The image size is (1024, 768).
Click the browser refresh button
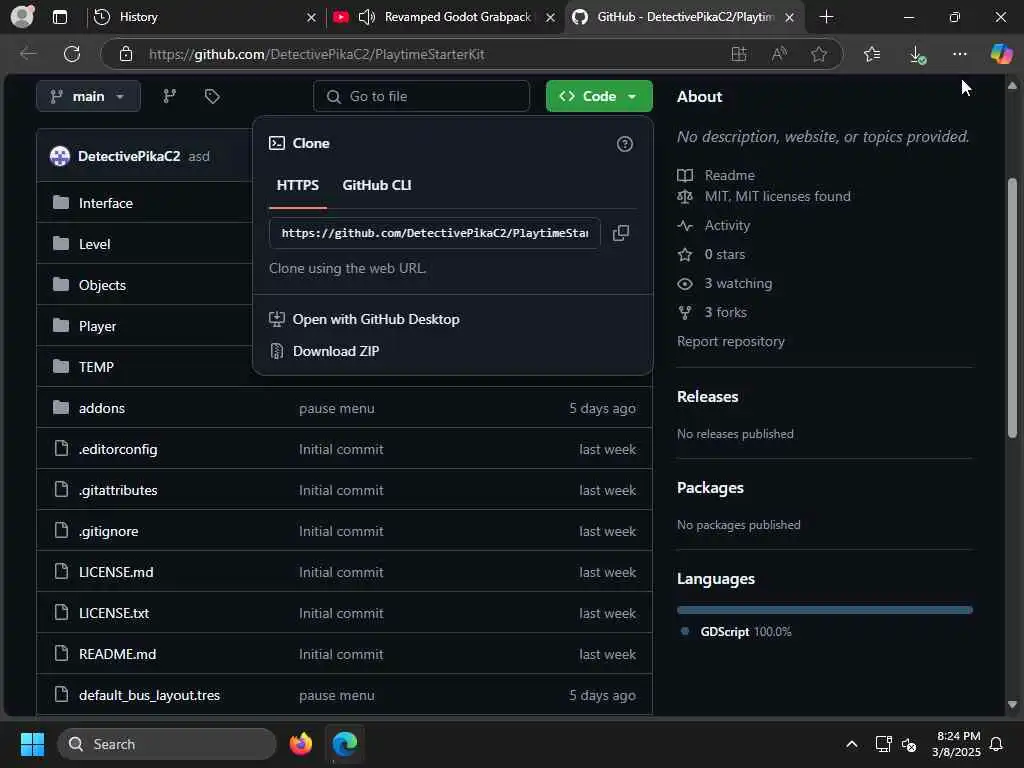click(x=72, y=54)
